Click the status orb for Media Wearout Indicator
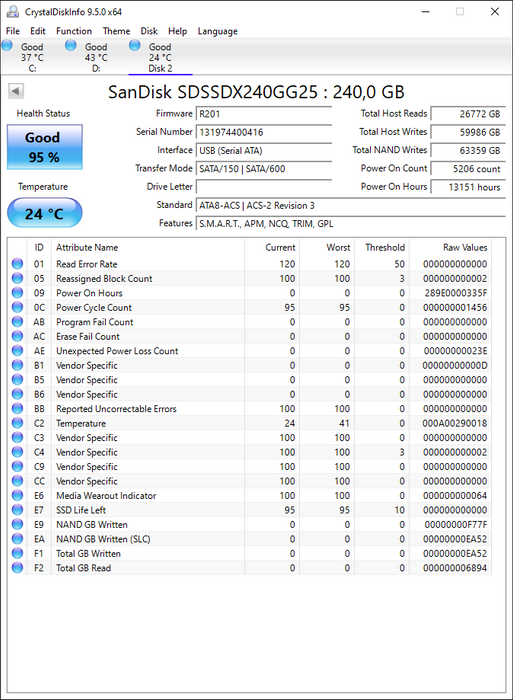 [17, 496]
